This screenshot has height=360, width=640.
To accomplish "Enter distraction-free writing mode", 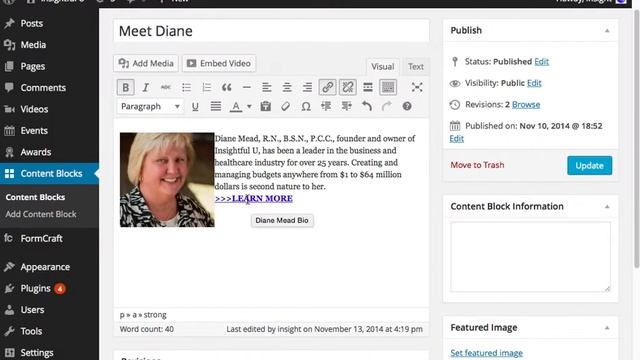I will 417,87.
